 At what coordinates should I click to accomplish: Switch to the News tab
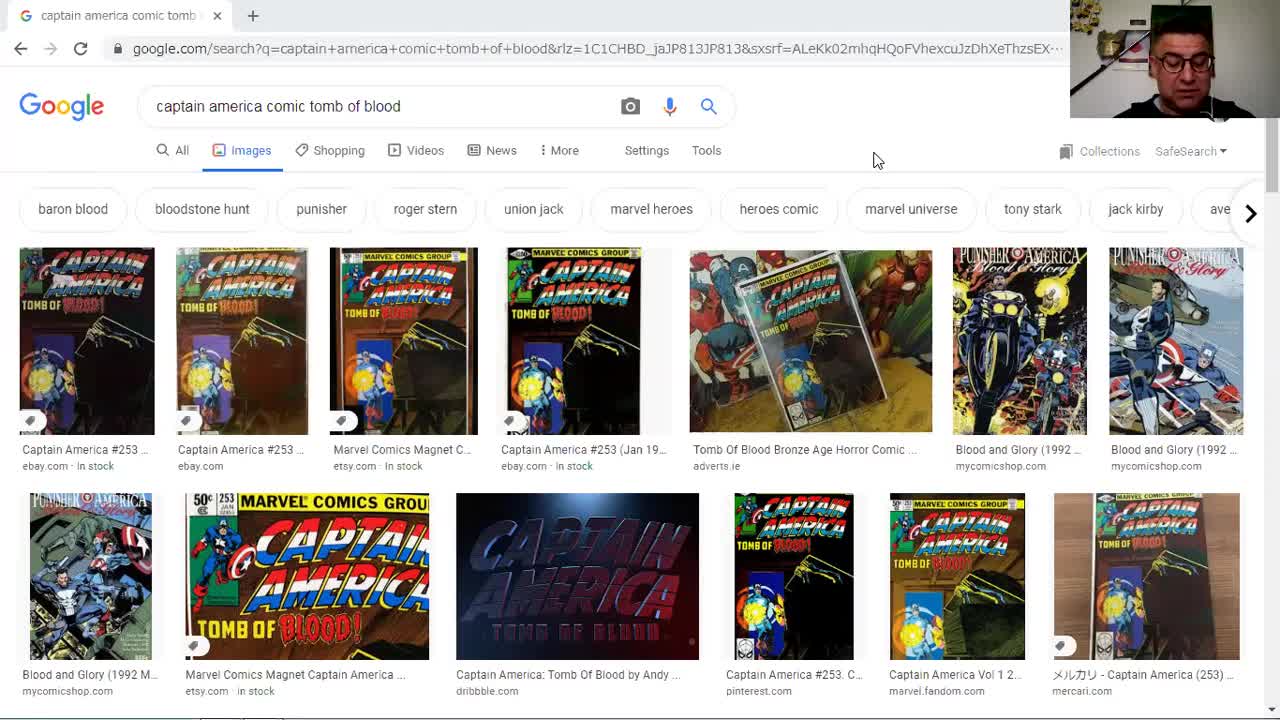tap(492, 150)
